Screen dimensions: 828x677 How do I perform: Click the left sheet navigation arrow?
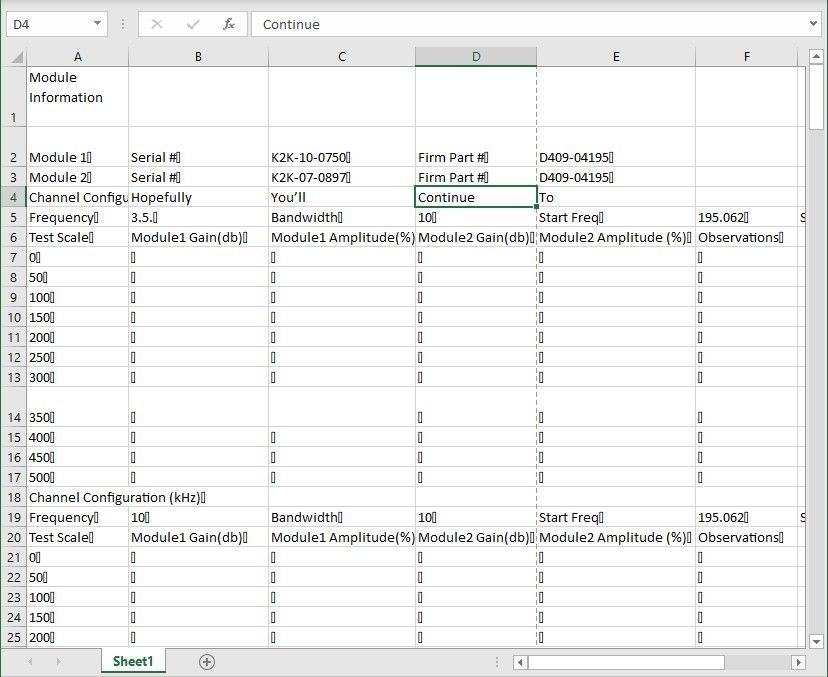(x=26, y=661)
